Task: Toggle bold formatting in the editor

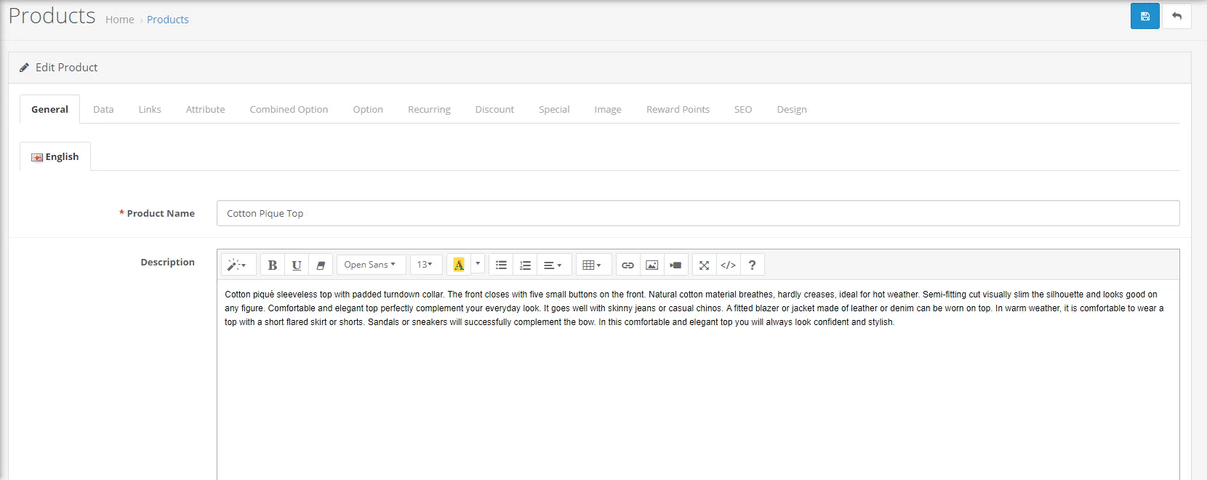Action: coord(273,265)
